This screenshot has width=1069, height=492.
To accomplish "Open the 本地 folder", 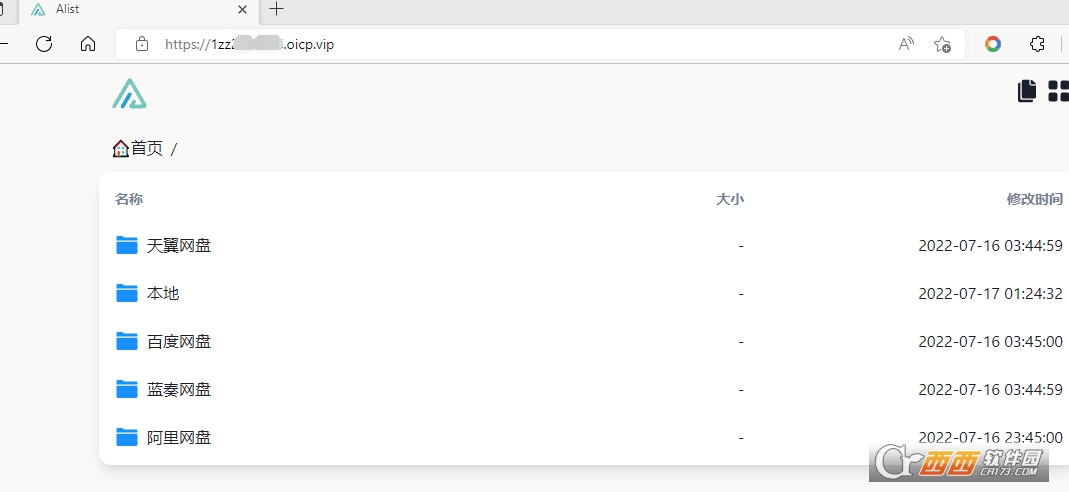I will pos(163,294).
